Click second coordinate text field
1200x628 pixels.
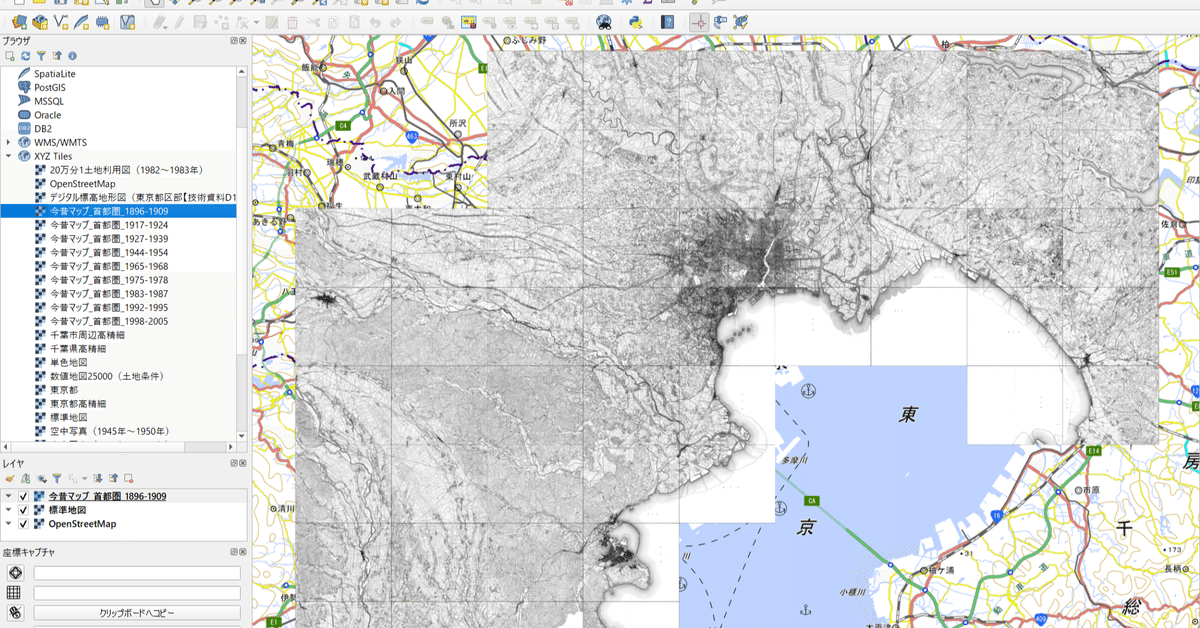click(137, 593)
